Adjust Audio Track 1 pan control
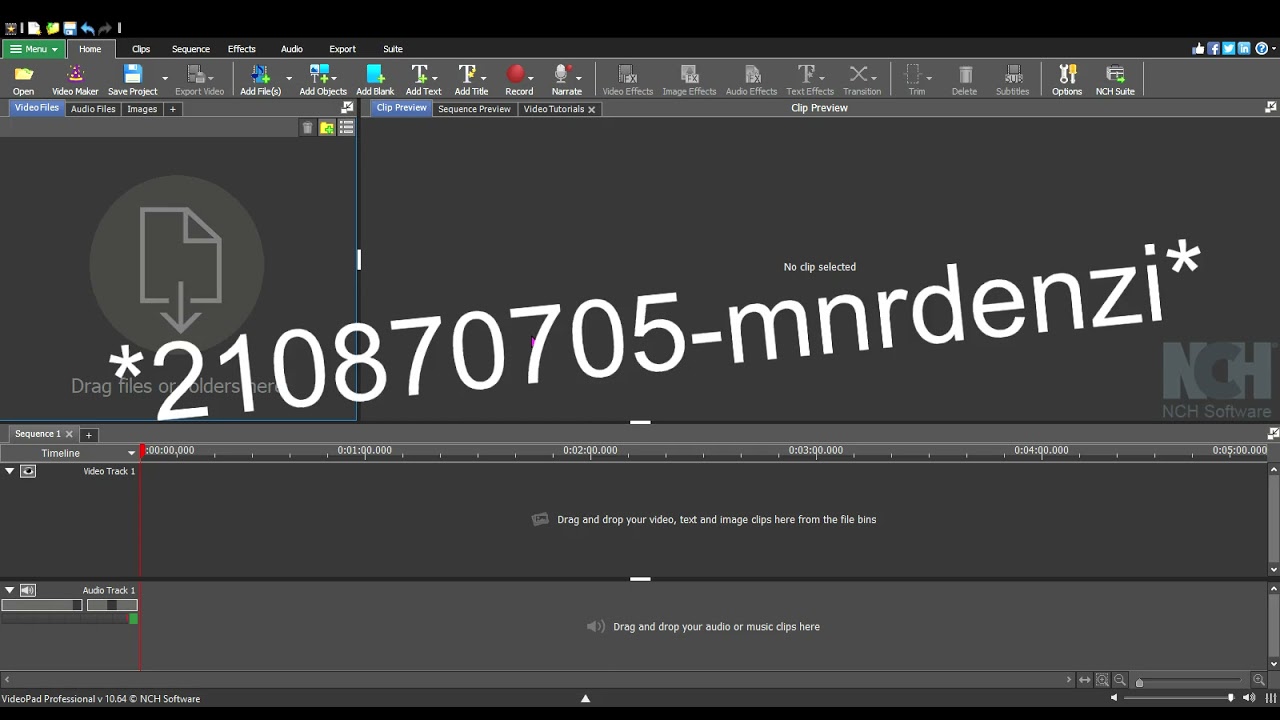This screenshot has height=720, width=1280. pos(112,605)
